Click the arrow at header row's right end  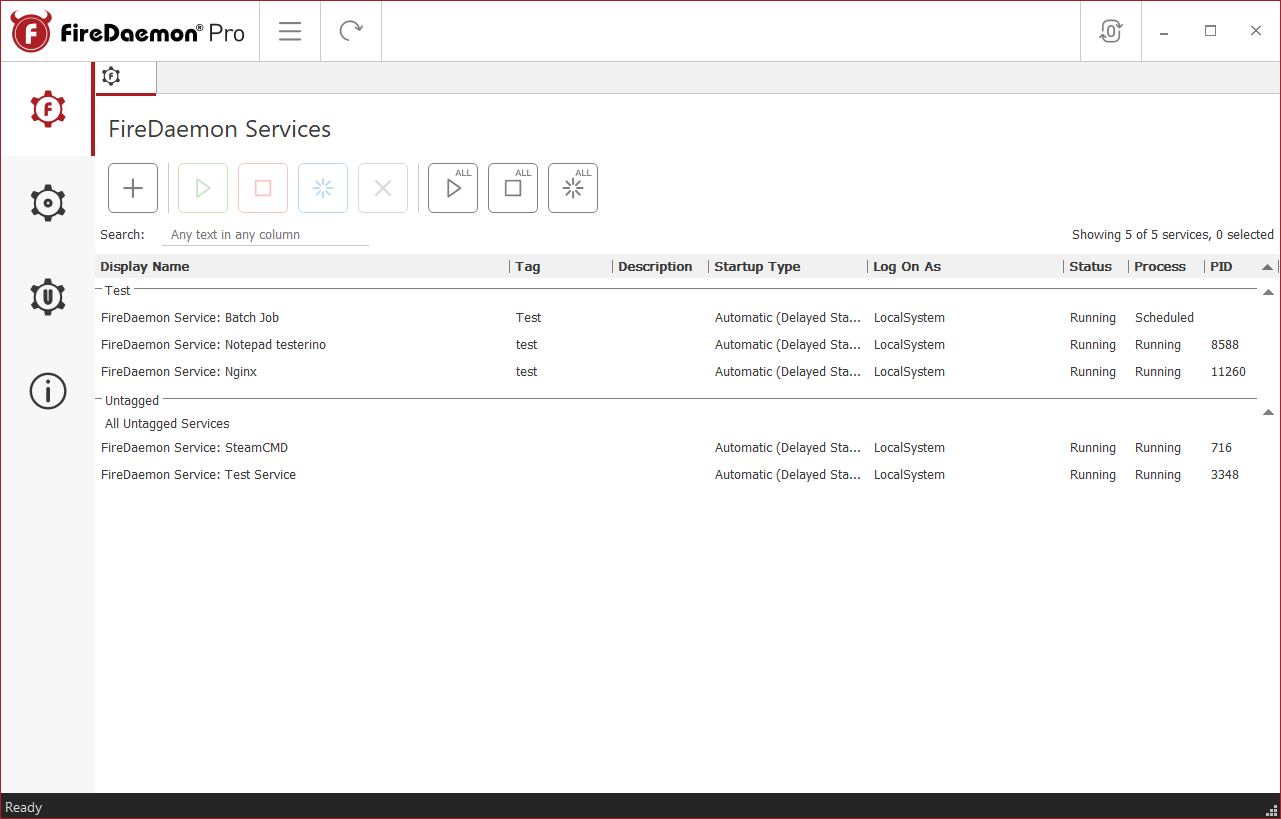[x=1268, y=267]
